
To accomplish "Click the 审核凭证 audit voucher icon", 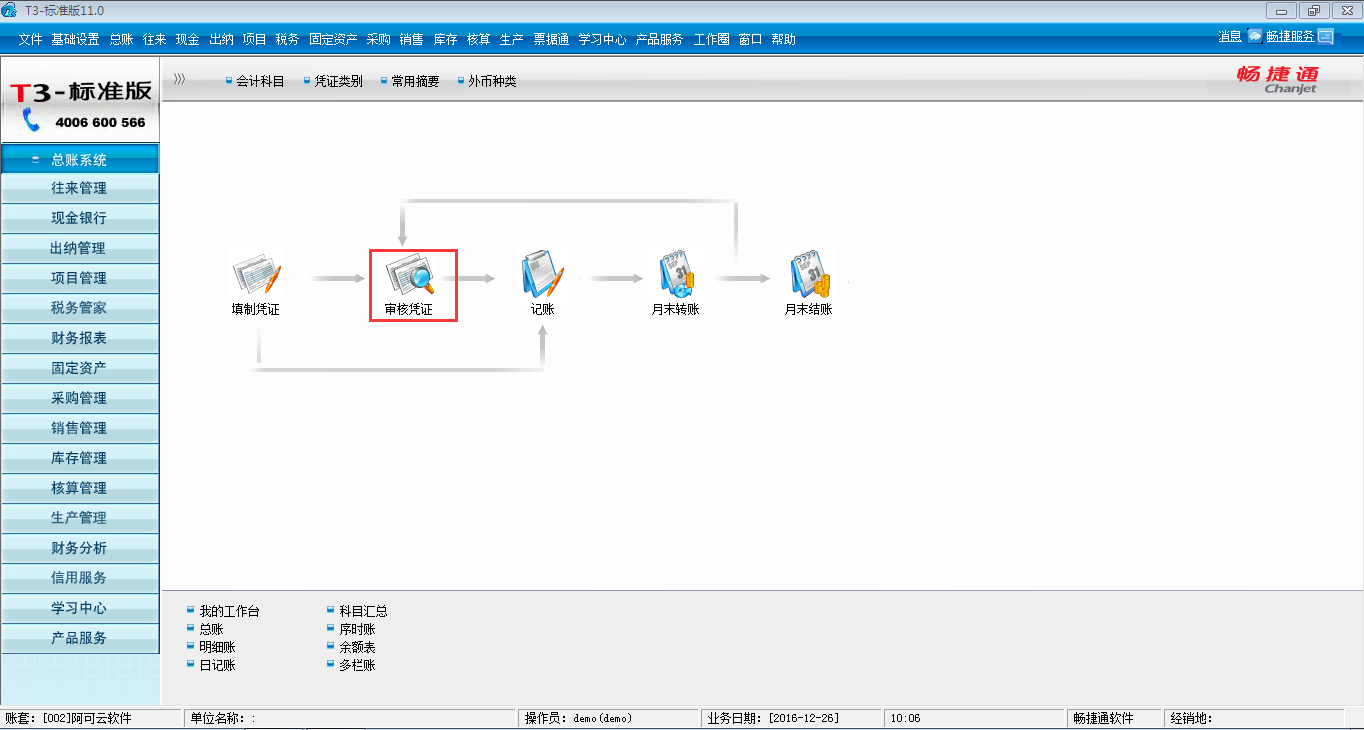I will [x=410, y=276].
